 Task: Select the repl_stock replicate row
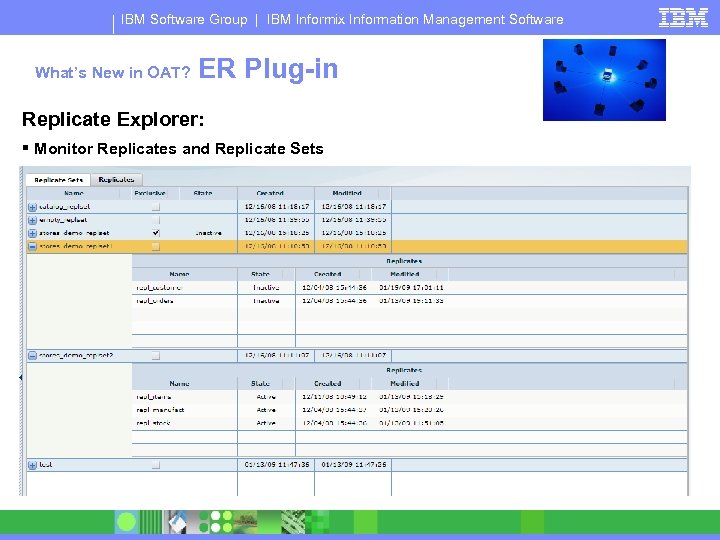point(409,423)
